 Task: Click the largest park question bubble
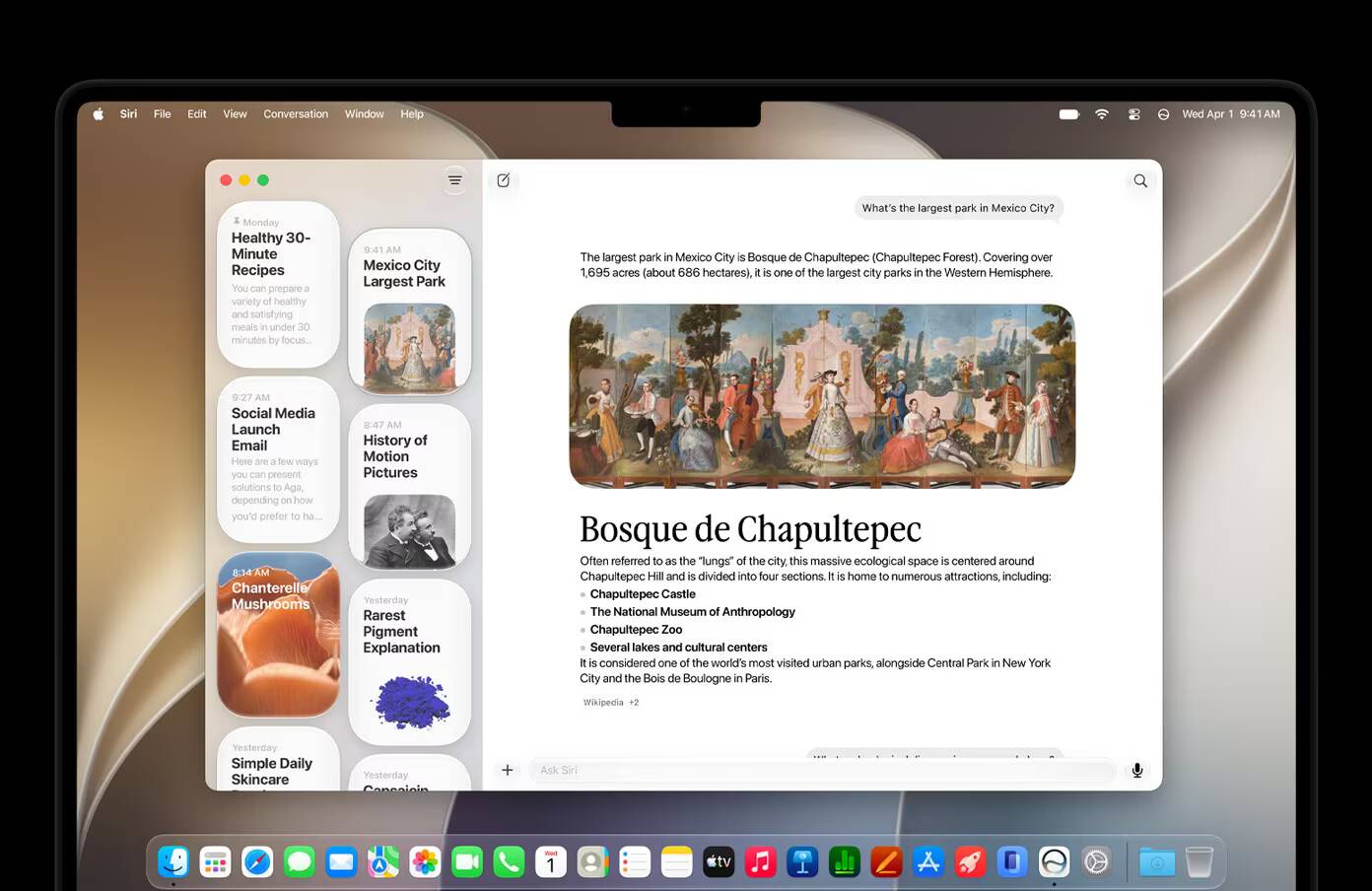958,208
